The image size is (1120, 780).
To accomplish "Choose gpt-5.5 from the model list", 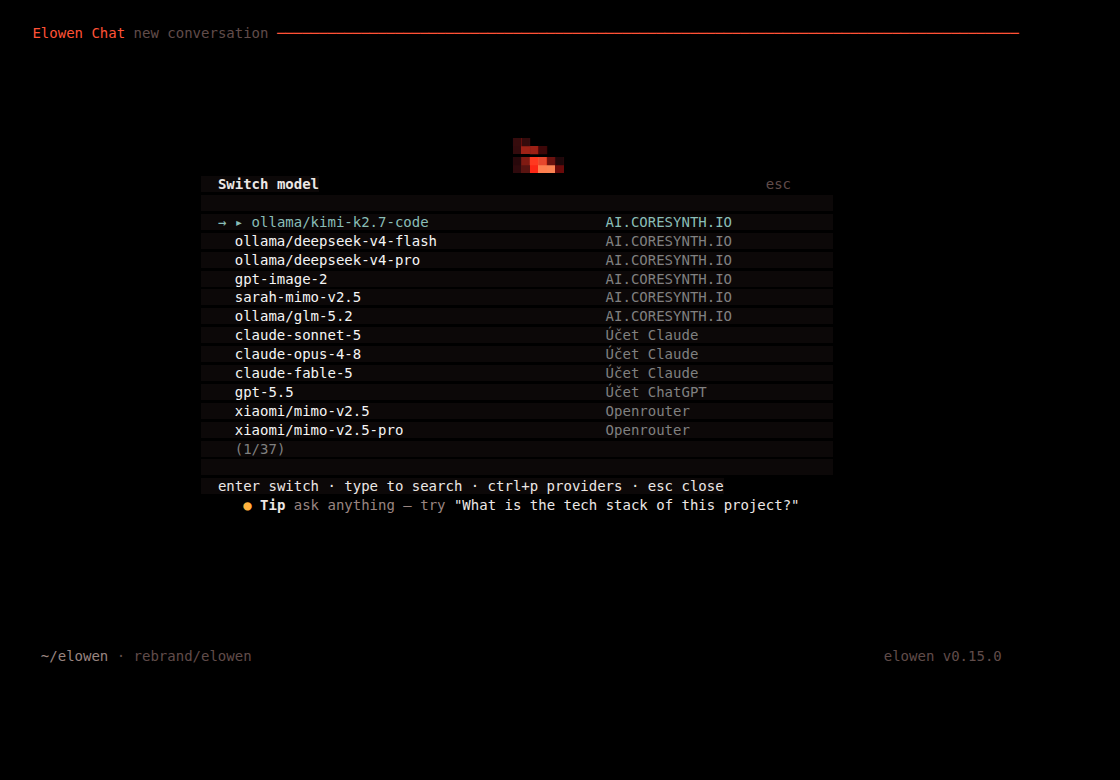I will pyautogui.click(x=516, y=392).
